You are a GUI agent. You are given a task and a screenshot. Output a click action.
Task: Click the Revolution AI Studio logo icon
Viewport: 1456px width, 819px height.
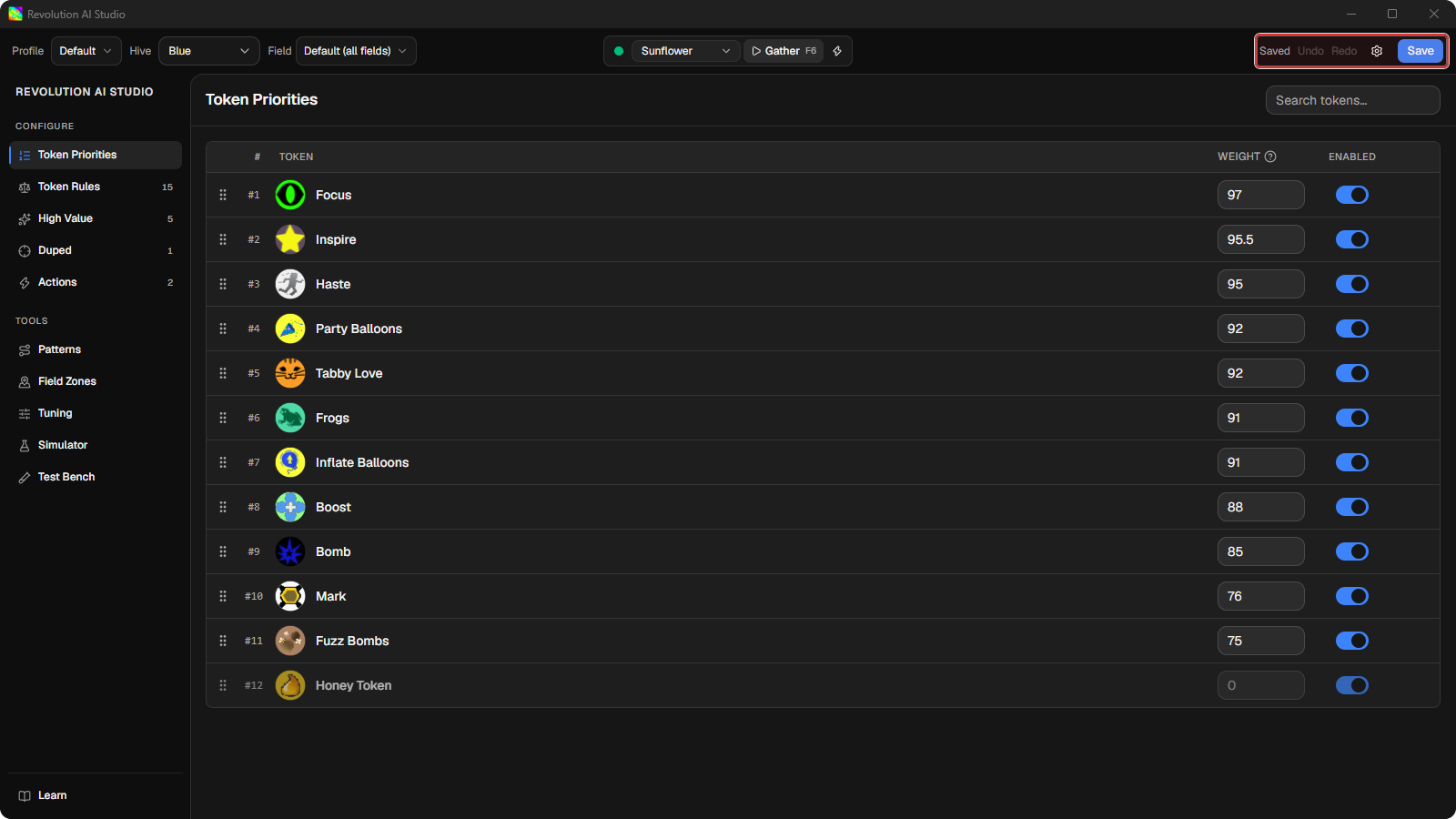pyautogui.click(x=15, y=14)
